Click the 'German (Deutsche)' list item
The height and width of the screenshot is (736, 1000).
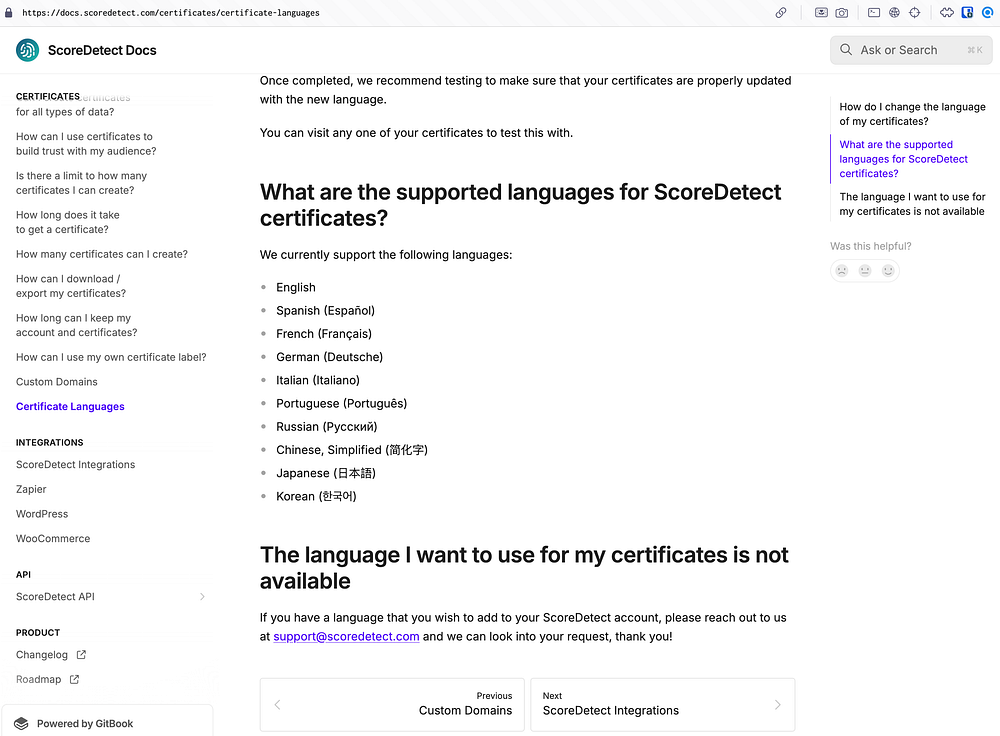[330, 357]
